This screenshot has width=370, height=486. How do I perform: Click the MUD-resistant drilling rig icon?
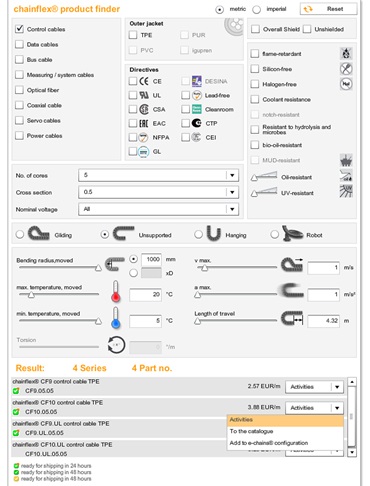pyautogui.click(x=346, y=160)
